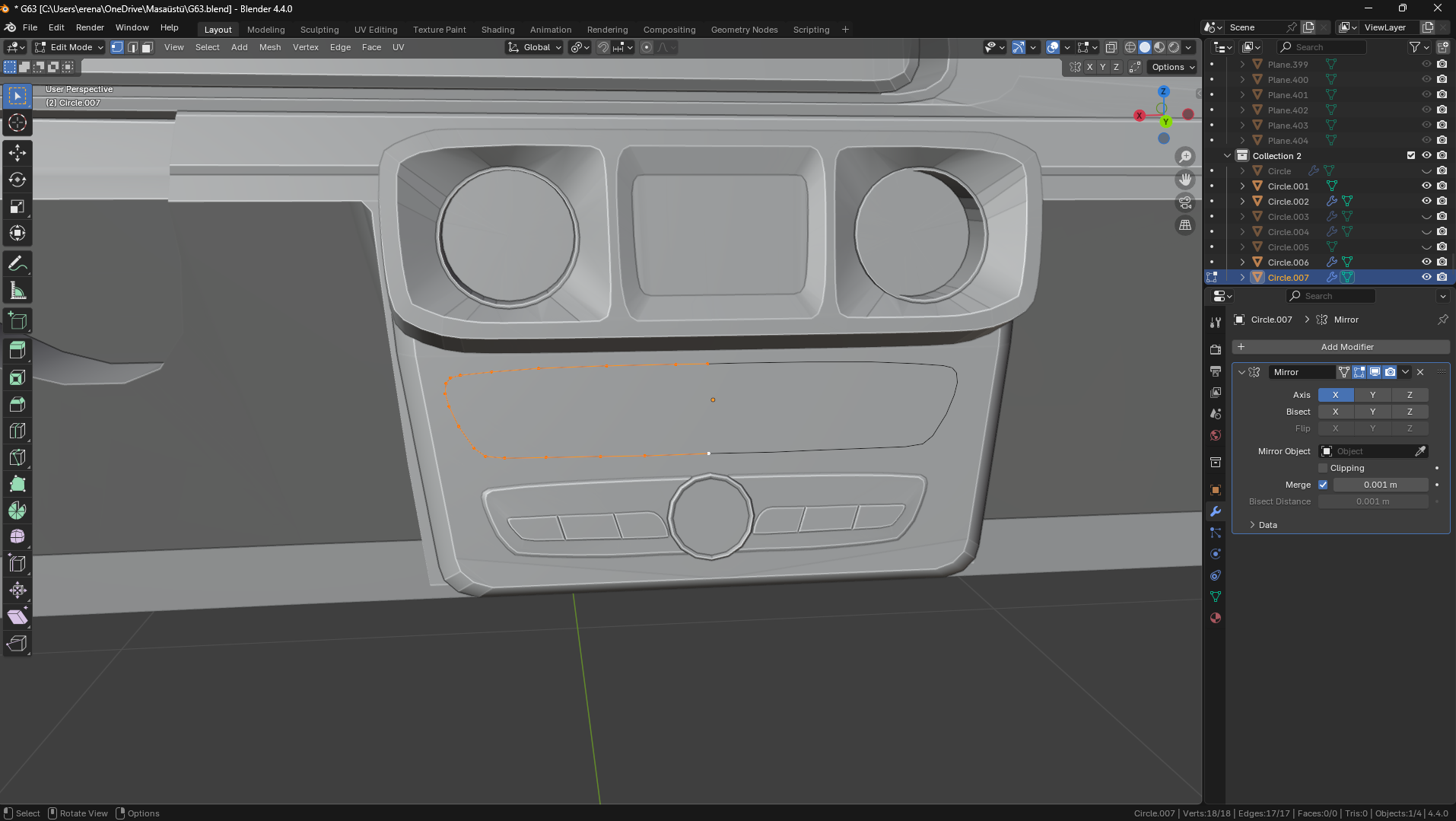The image size is (1456, 821).
Task: Open the File menu
Action: click(x=30, y=27)
